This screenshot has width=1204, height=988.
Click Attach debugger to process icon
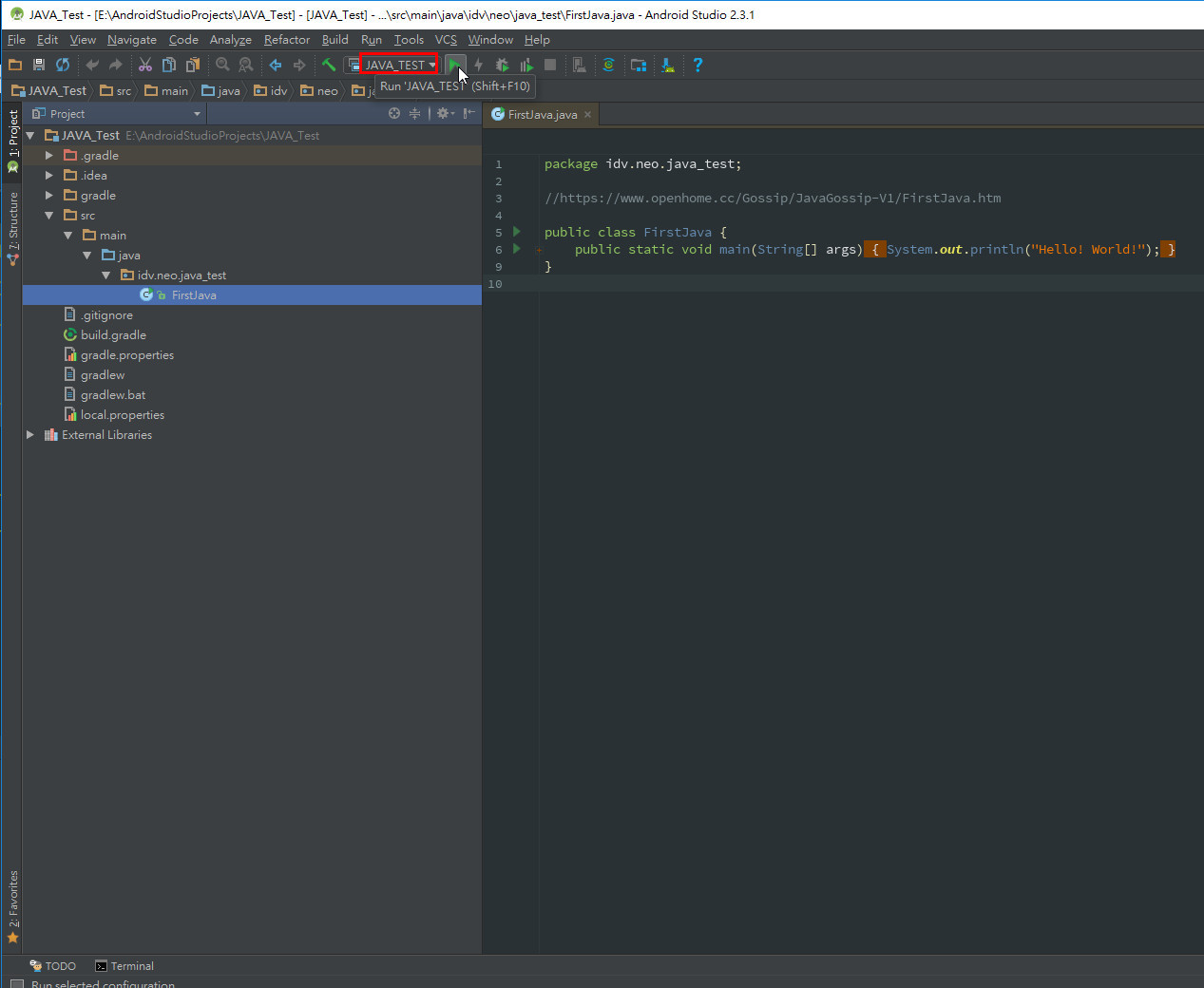click(580, 65)
